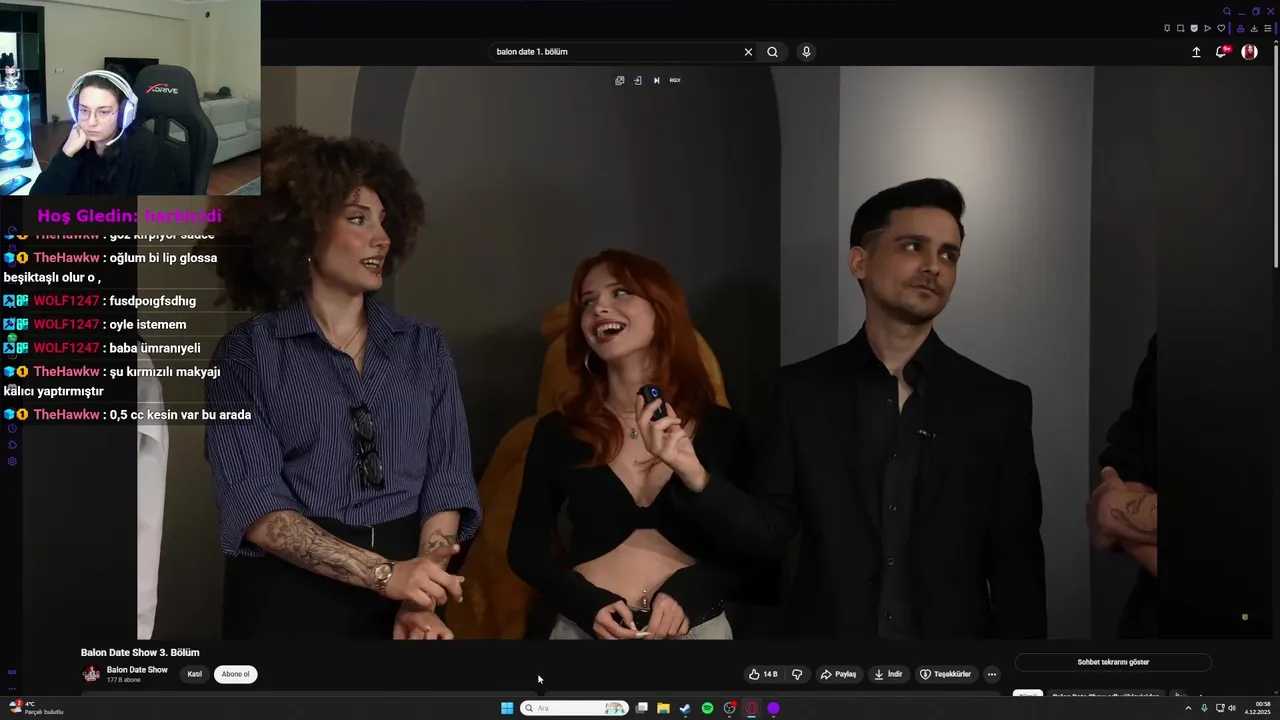Start voice search with the microphone icon

(x=806, y=52)
